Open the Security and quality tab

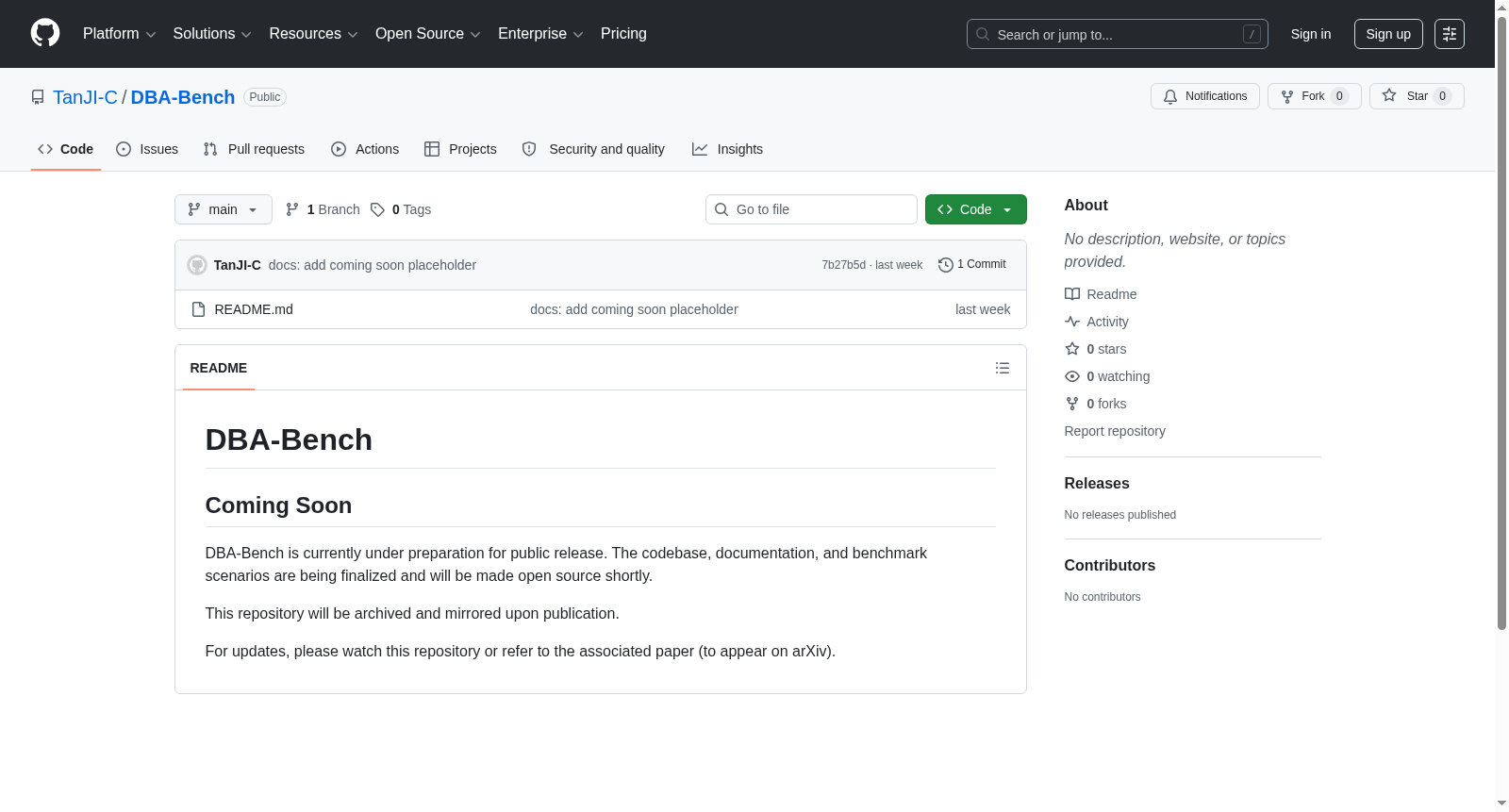coord(593,149)
